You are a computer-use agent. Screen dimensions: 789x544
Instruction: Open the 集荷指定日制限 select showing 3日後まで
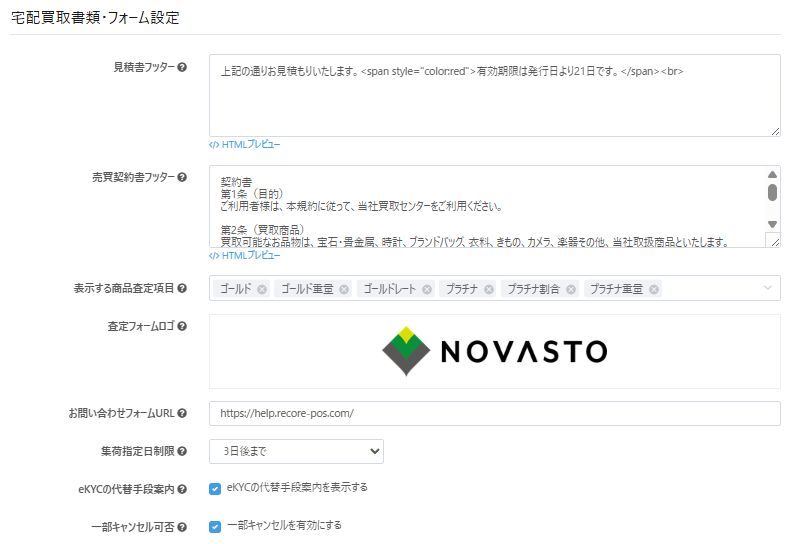(296, 451)
